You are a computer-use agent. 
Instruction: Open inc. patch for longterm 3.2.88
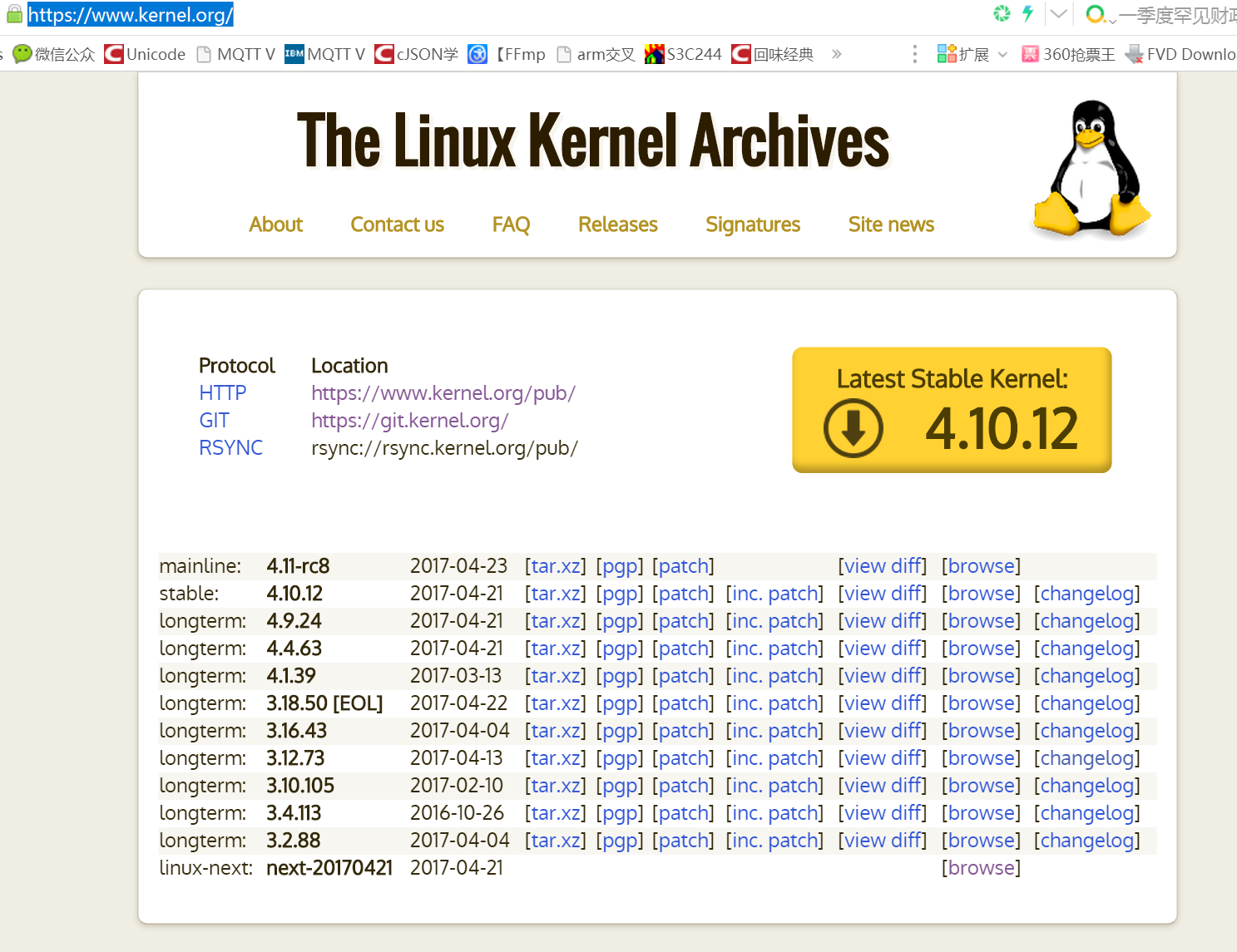pyautogui.click(x=775, y=841)
